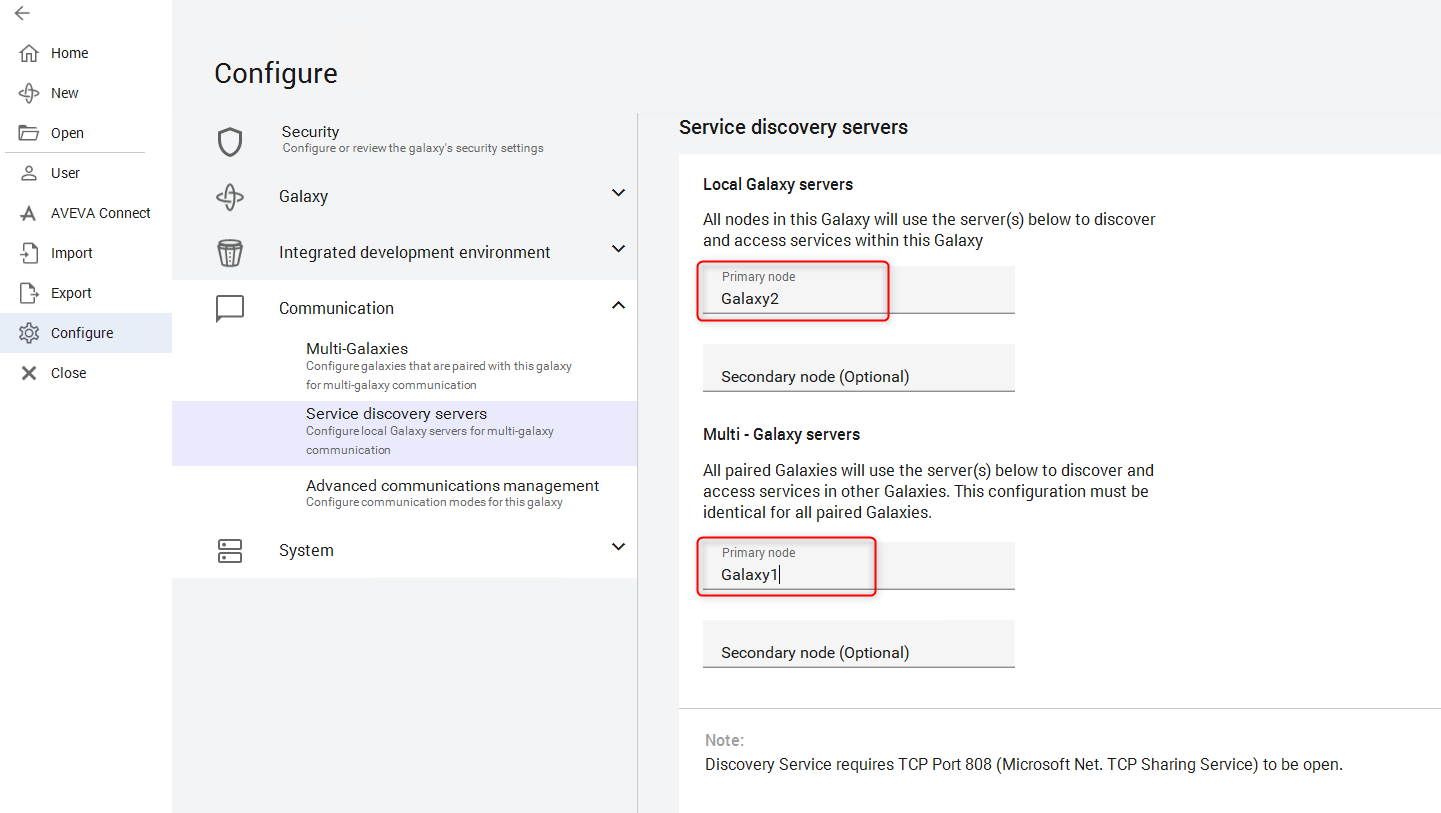Select User in the left sidebar
Image resolution: width=1441 pixels, height=813 pixels.
coord(65,173)
